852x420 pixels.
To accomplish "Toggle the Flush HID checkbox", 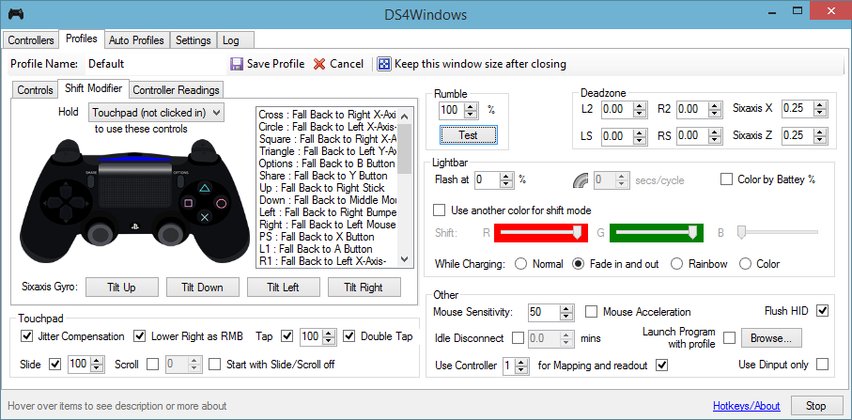I will [823, 311].
